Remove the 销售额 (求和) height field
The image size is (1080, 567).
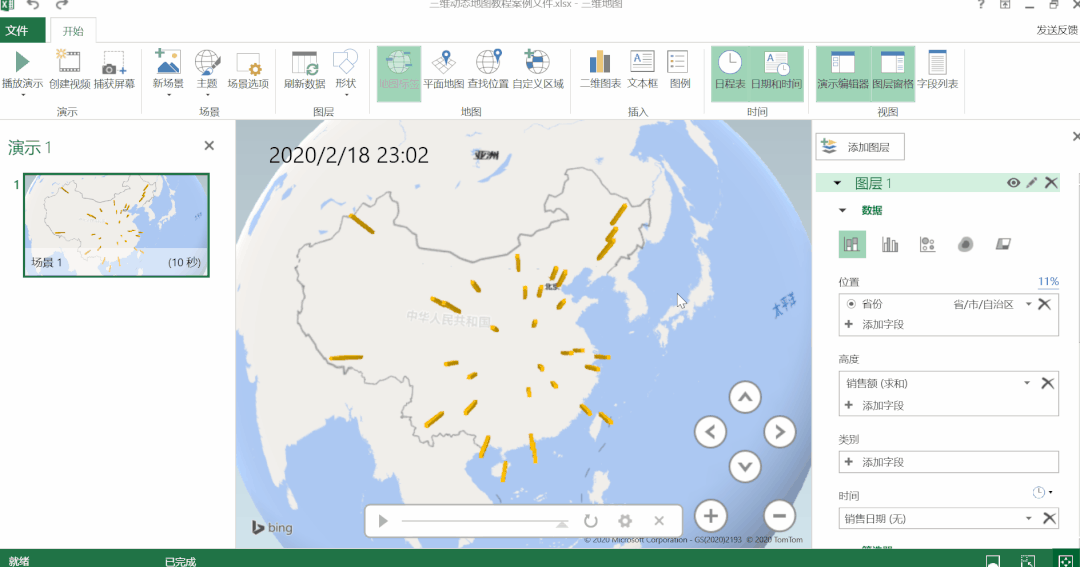click(1047, 383)
